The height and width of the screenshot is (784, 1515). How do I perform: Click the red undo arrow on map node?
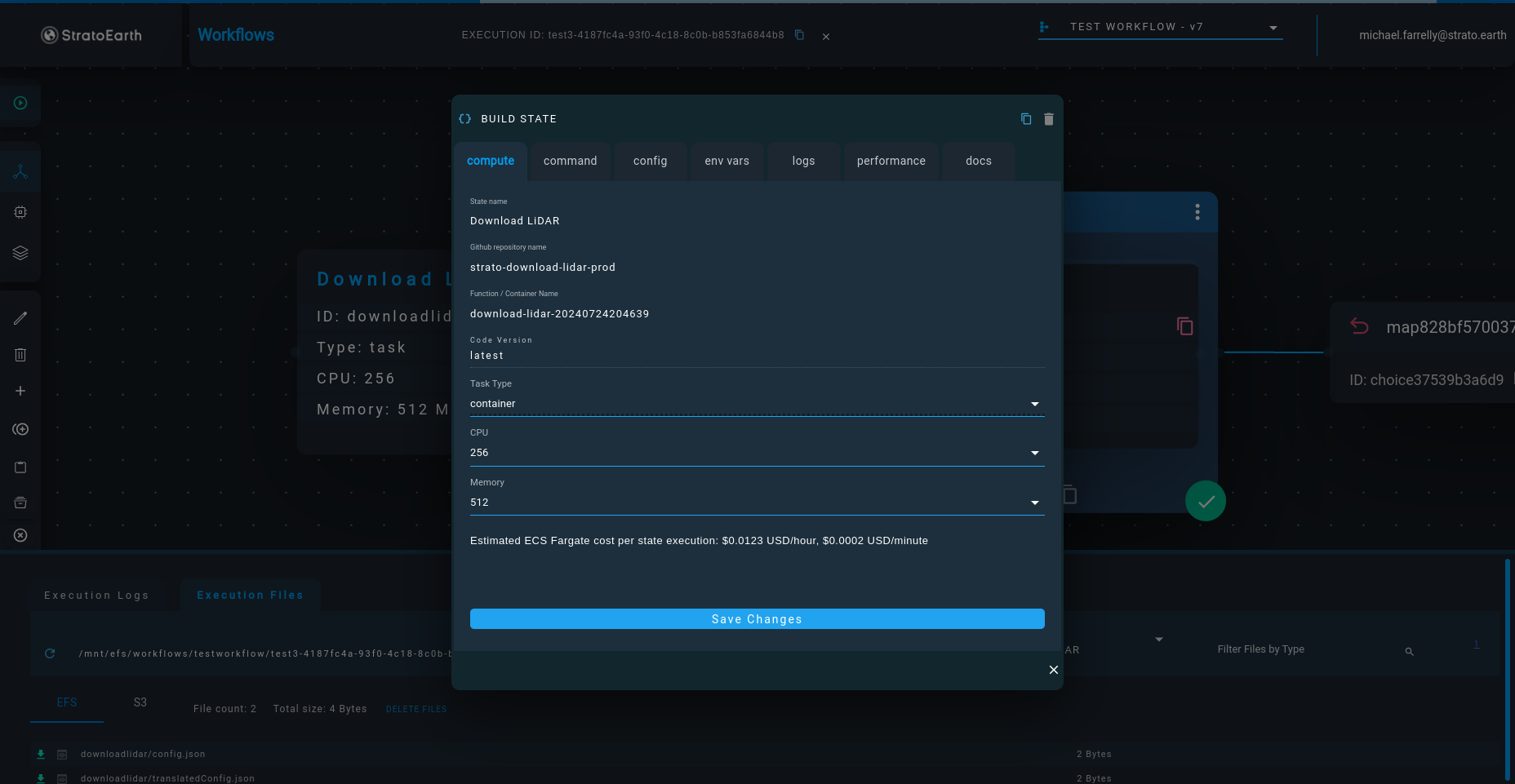(1359, 326)
